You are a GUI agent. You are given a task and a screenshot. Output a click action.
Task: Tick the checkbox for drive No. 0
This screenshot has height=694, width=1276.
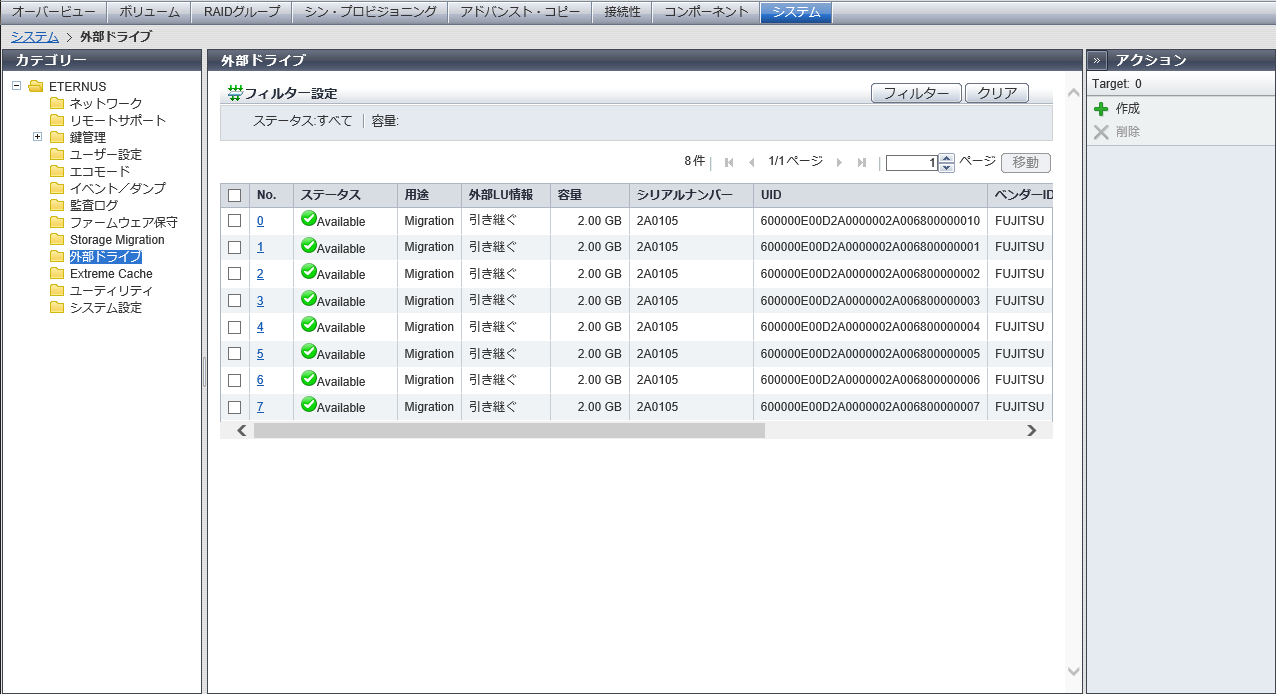click(x=235, y=221)
